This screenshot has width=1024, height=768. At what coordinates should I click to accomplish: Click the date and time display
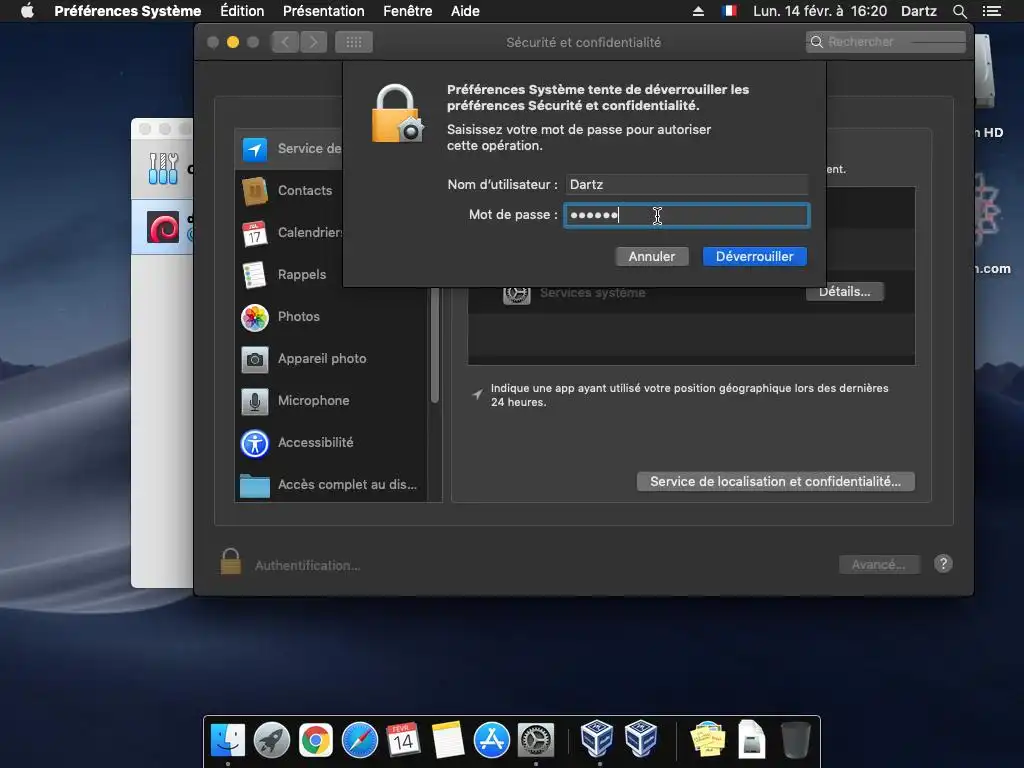820,11
